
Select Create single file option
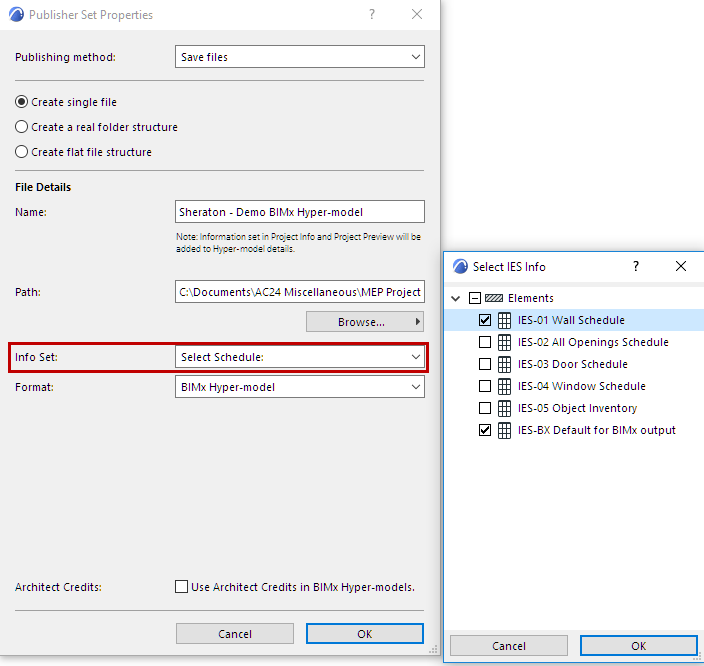coord(22,102)
